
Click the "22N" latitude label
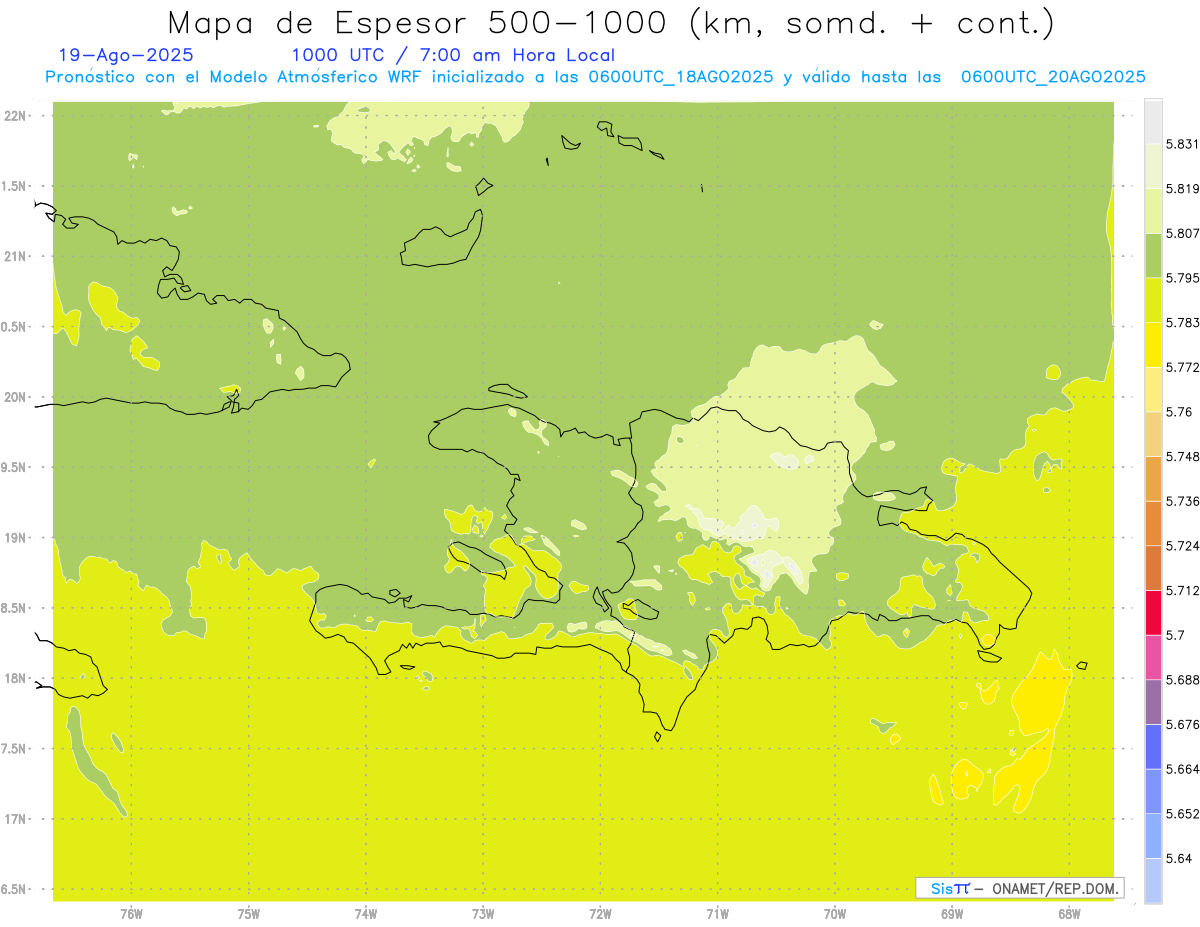[14, 116]
